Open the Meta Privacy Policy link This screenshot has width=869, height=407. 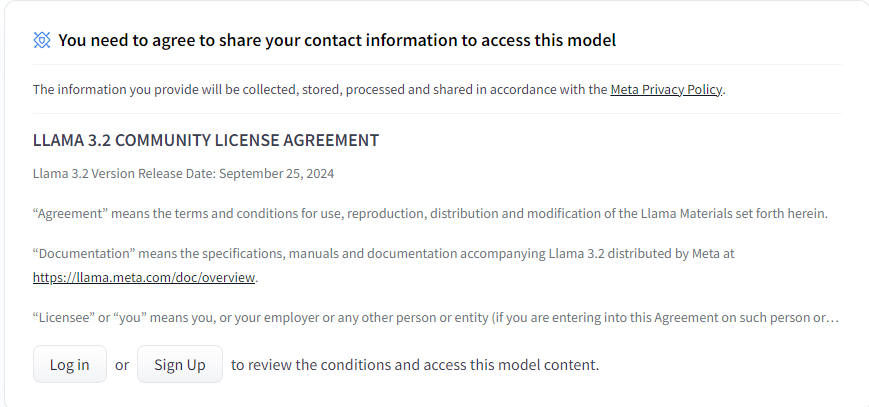[x=666, y=90]
